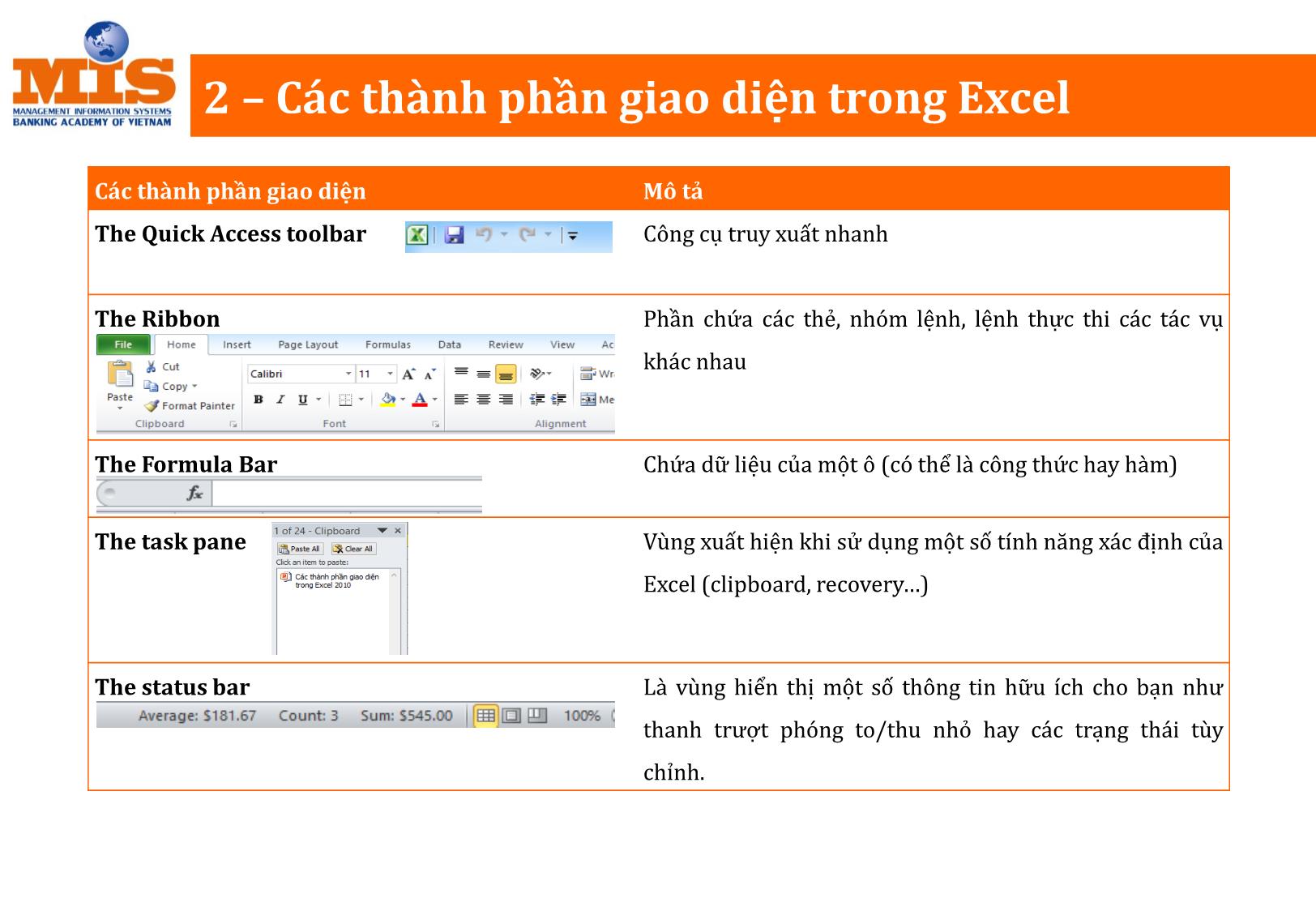
Task: Open the Borders dropdown arrow
Action: click(361, 400)
